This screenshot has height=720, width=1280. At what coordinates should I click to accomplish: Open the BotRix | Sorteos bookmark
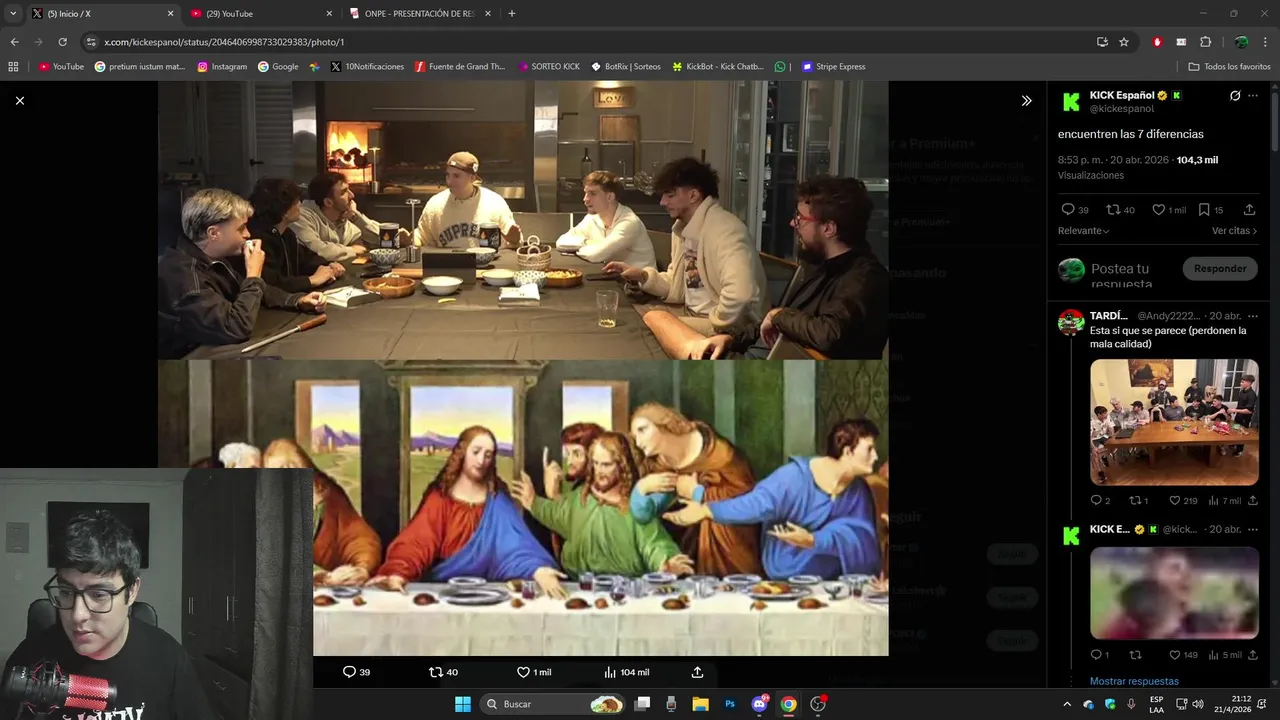(626, 67)
